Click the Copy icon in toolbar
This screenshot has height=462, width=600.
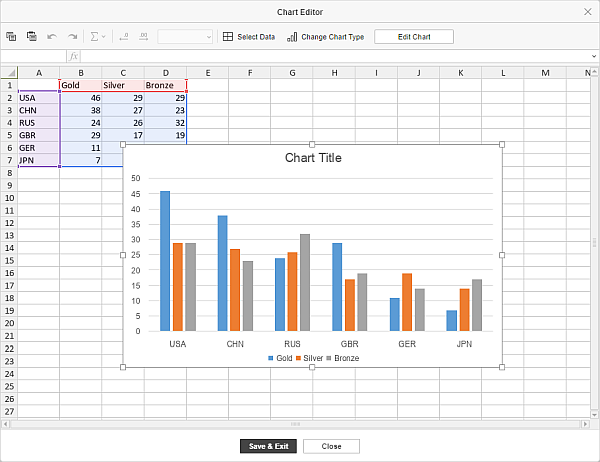tap(11, 36)
